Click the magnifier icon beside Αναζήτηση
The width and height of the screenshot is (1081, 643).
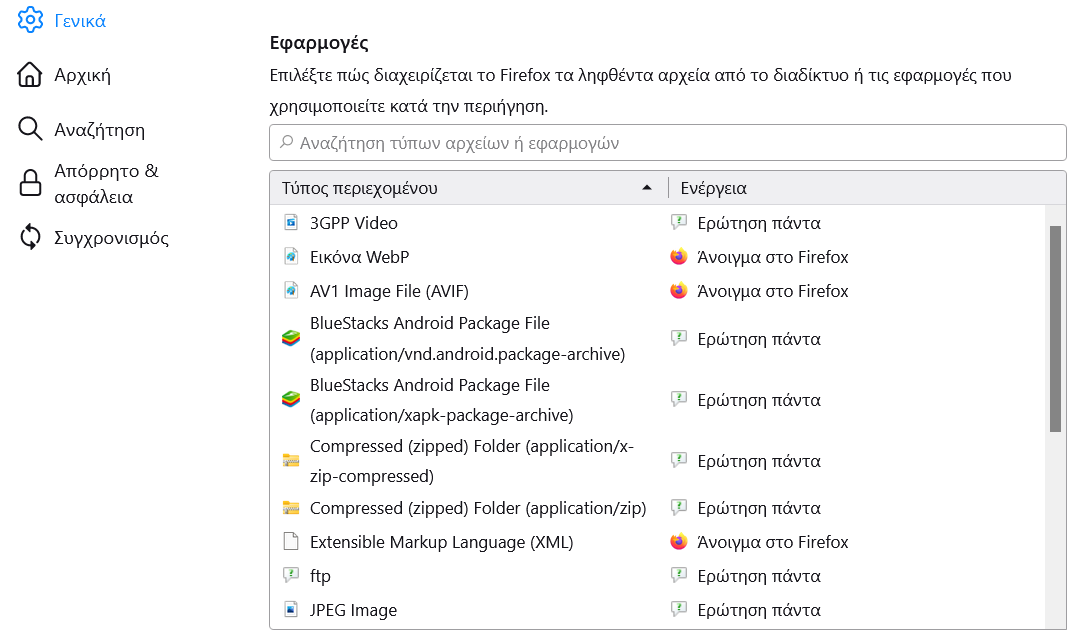click(x=30, y=128)
